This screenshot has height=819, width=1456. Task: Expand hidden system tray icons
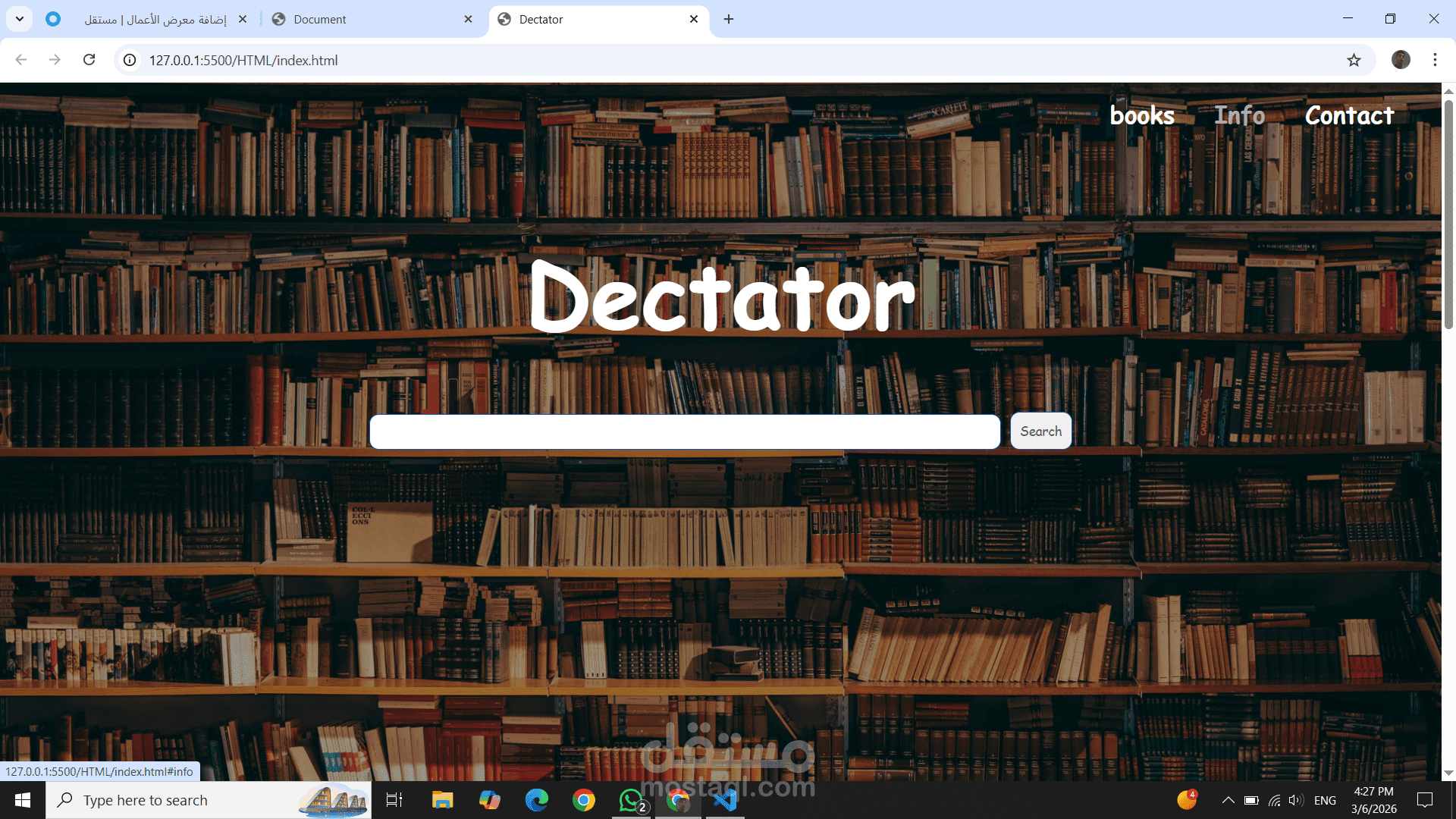[1228, 799]
